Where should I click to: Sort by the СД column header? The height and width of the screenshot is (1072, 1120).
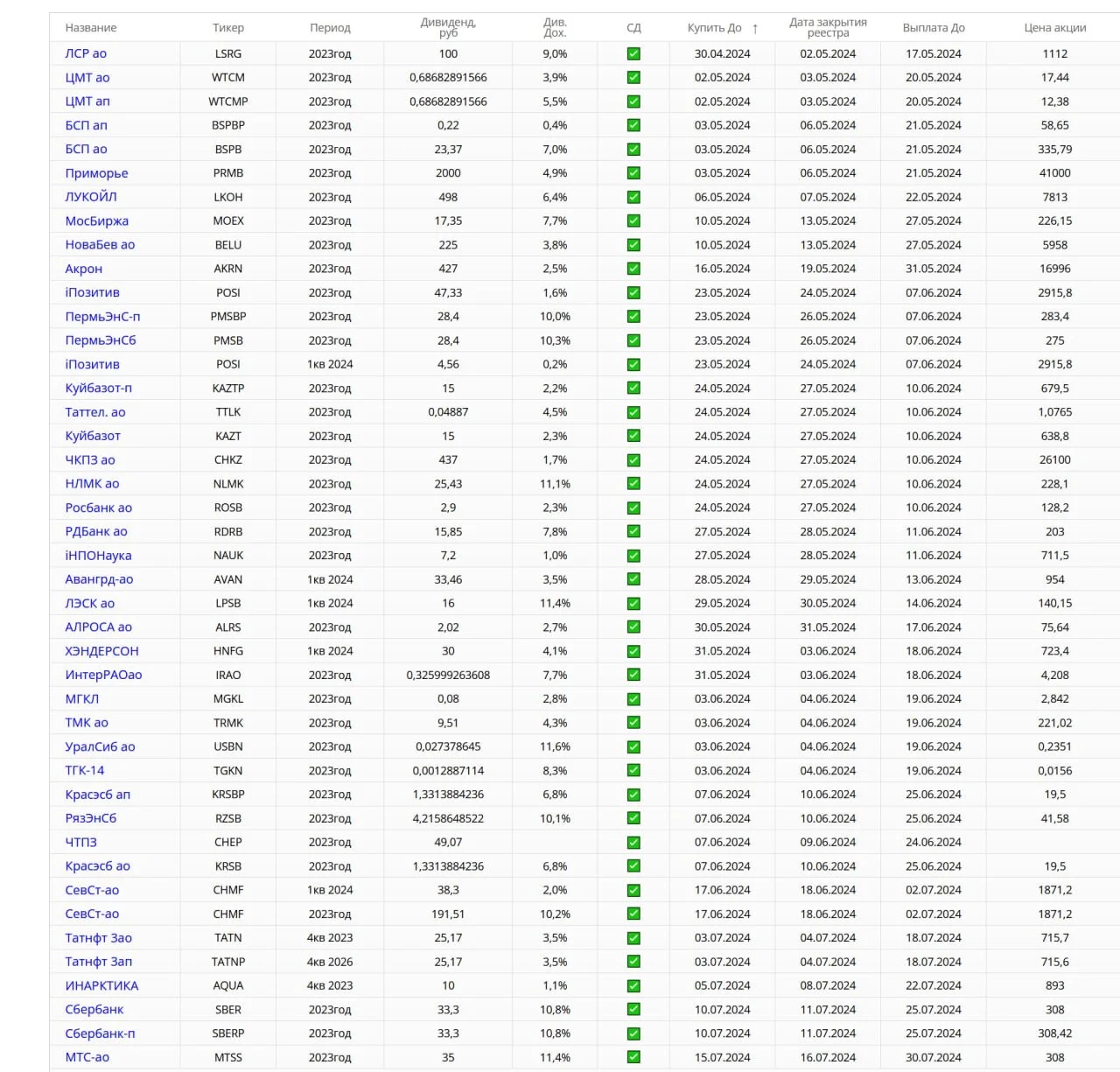point(633,28)
